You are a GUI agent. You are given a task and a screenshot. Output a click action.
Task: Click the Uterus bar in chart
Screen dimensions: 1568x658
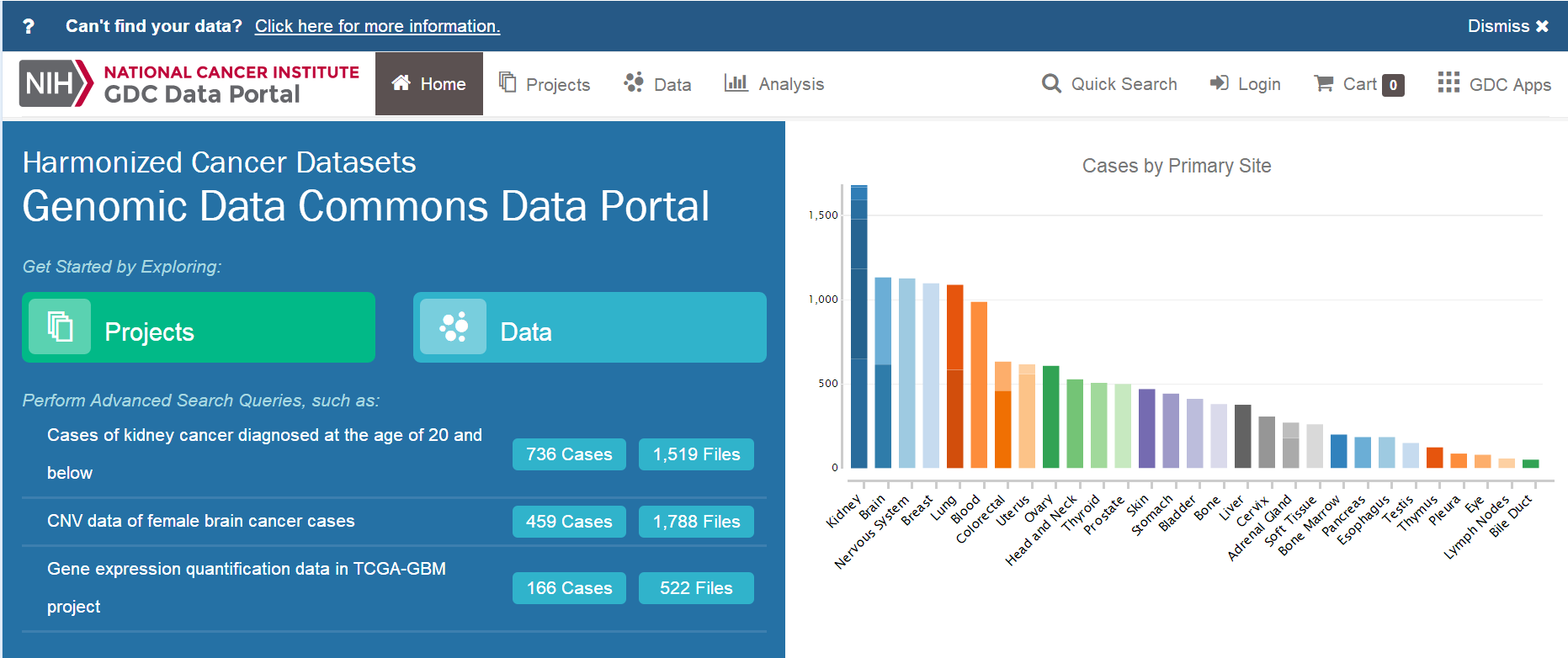click(x=1027, y=416)
